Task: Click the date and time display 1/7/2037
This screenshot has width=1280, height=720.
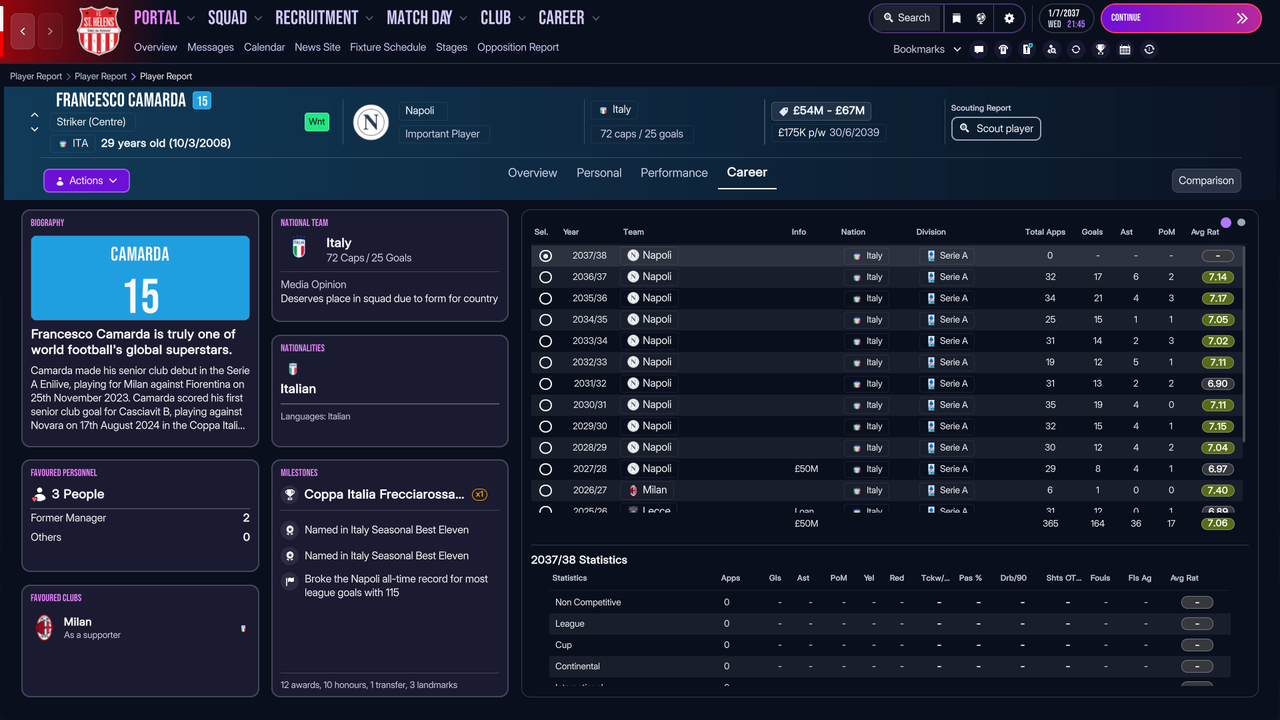Action: point(1067,18)
